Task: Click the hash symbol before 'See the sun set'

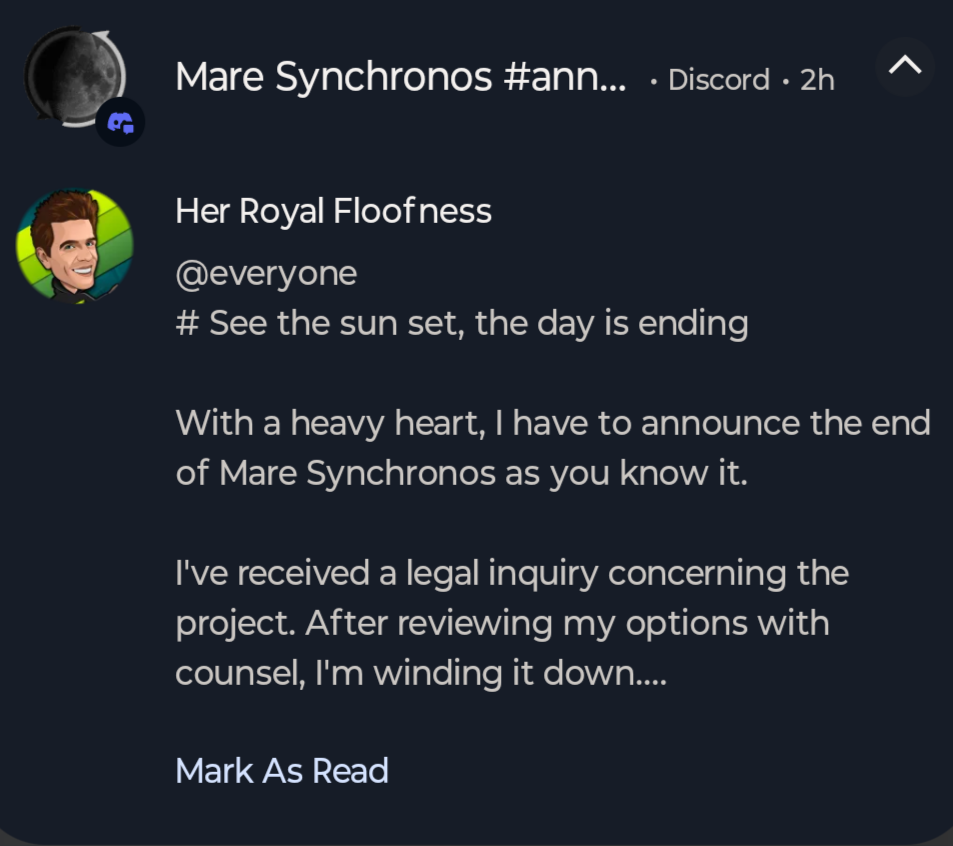Action: (x=186, y=325)
